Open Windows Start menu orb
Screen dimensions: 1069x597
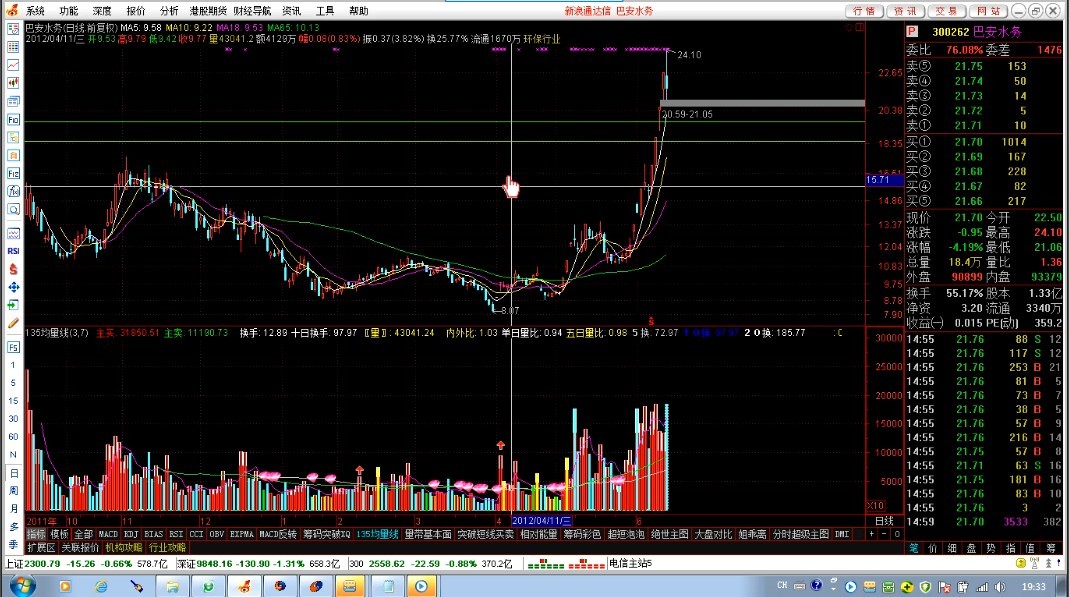pyautogui.click(x=22, y=585)
